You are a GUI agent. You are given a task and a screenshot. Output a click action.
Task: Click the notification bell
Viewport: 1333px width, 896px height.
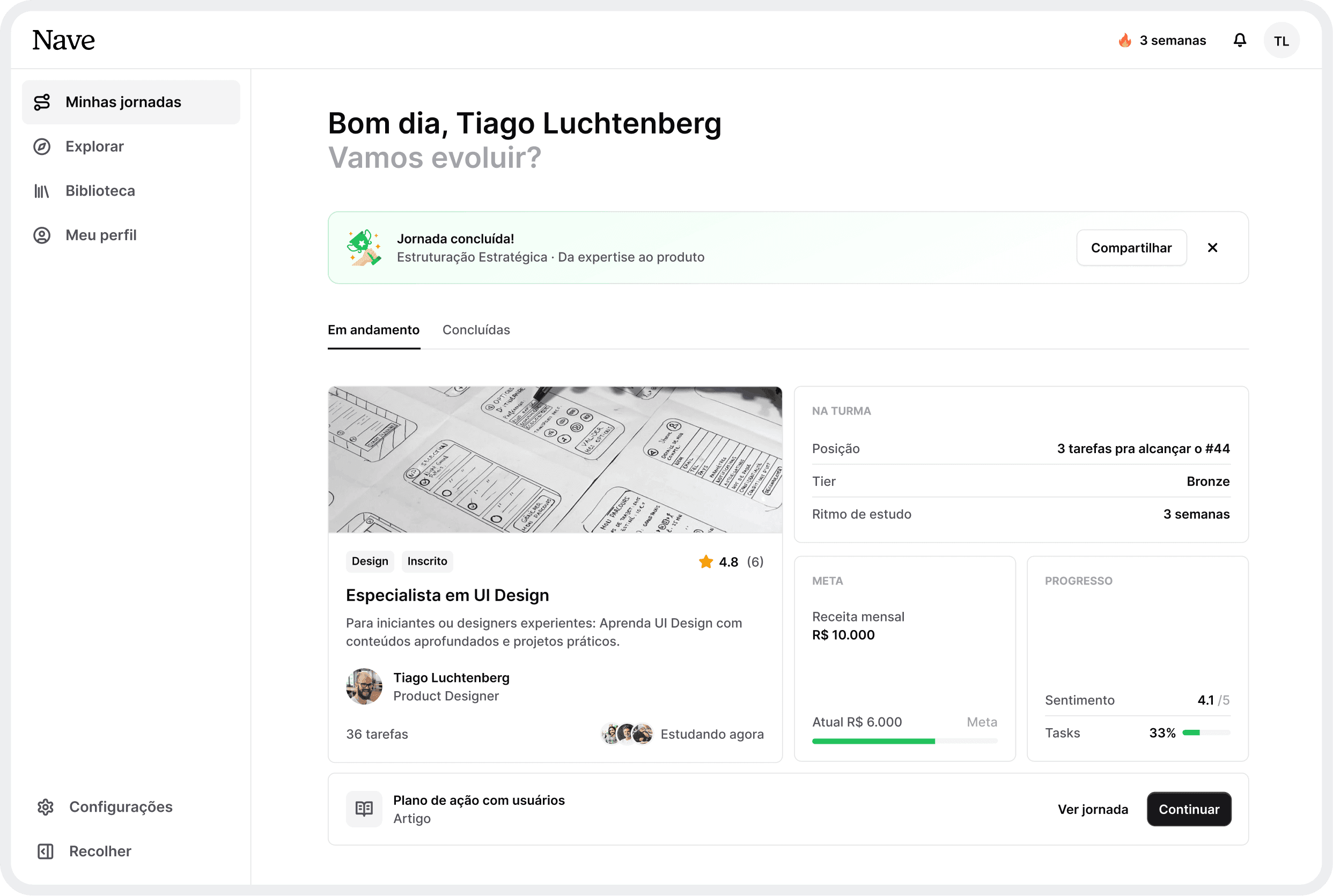[1240, 40]
